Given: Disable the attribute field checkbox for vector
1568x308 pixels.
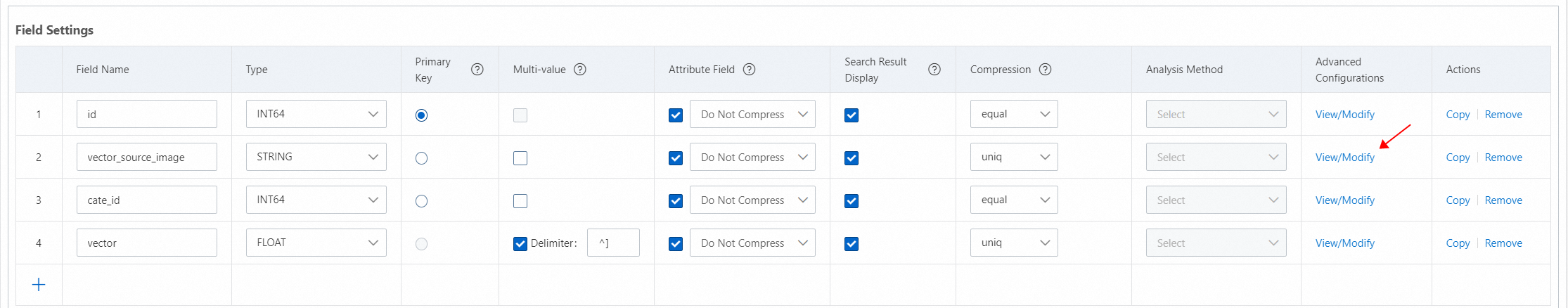Looking at the screenshot, I should coord(676,244).
